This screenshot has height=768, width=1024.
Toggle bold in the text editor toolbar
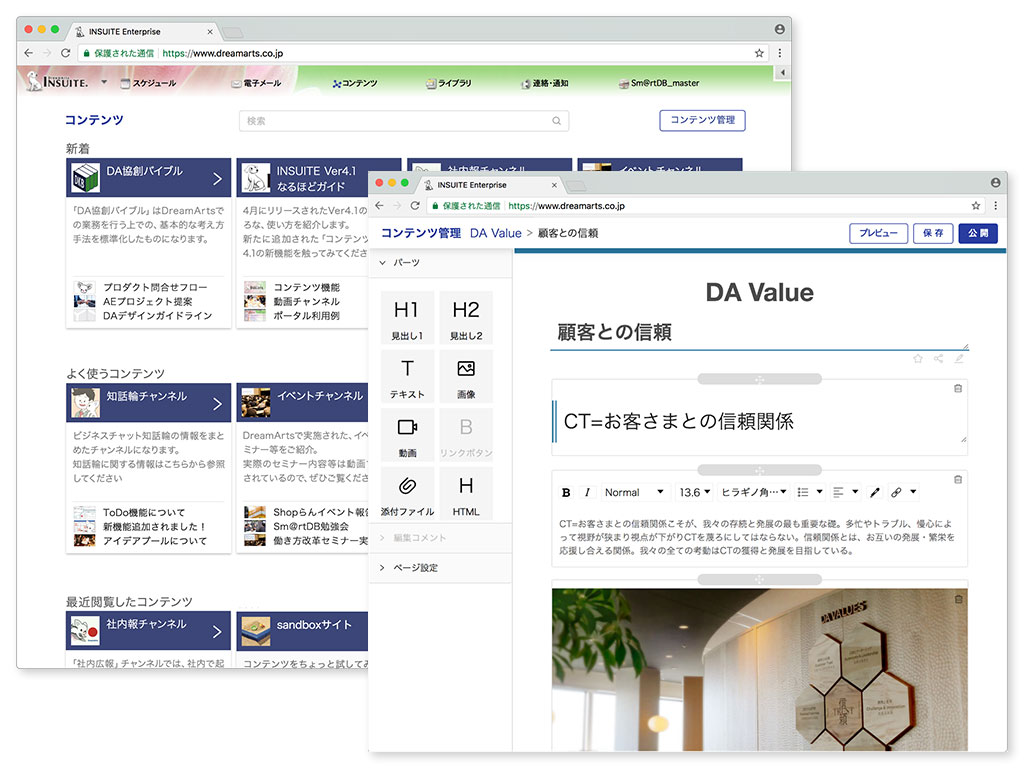point(566,492)
